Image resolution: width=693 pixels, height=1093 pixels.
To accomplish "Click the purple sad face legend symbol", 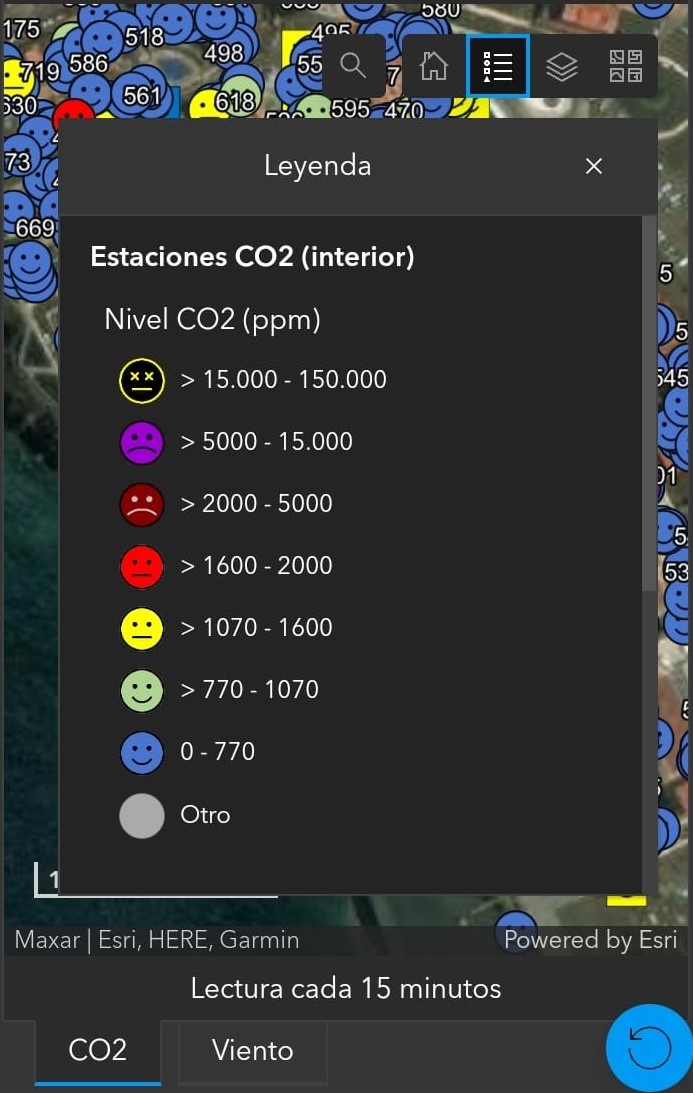I will (x=142, y=443).
